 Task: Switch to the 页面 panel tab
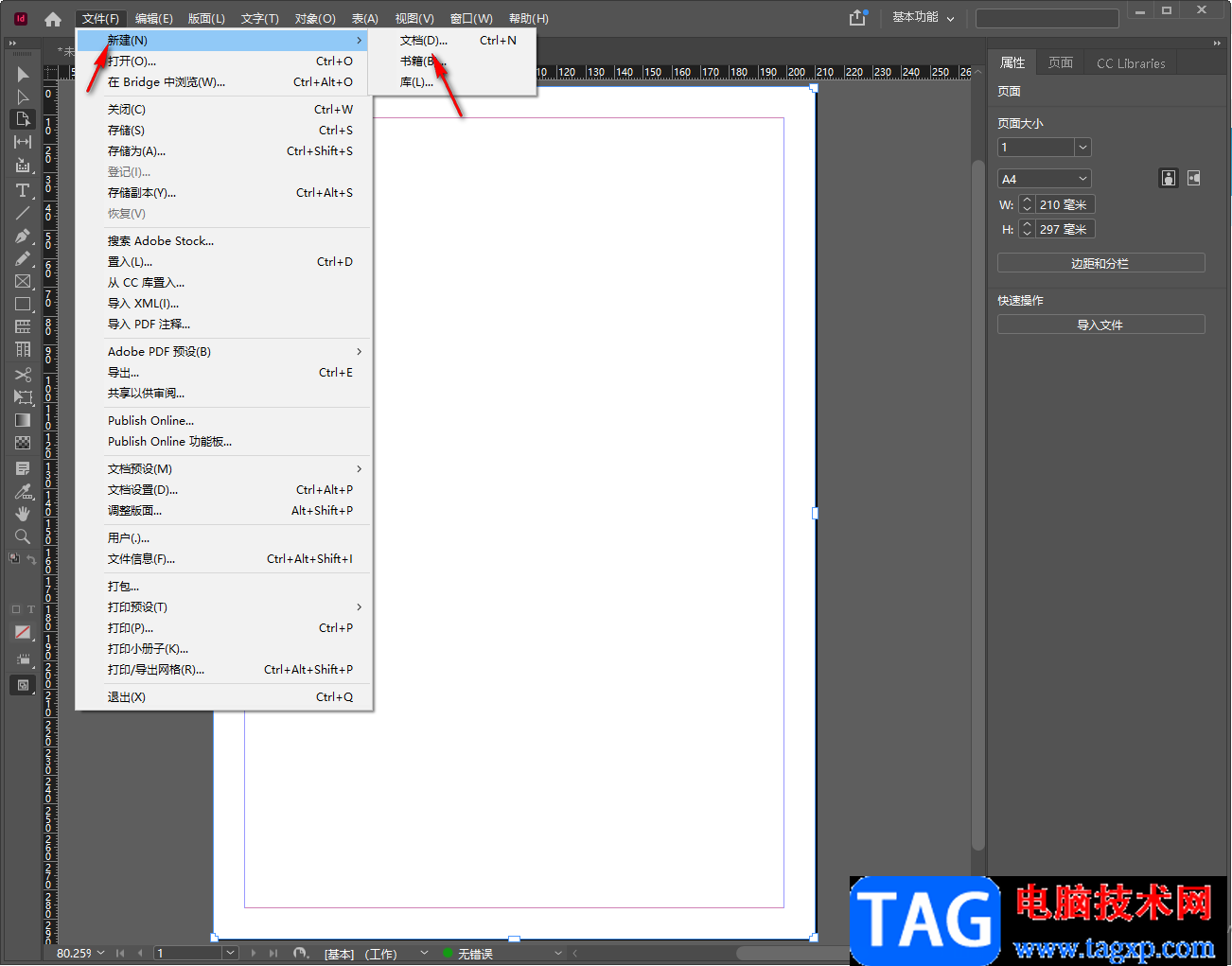[1061, 62]
